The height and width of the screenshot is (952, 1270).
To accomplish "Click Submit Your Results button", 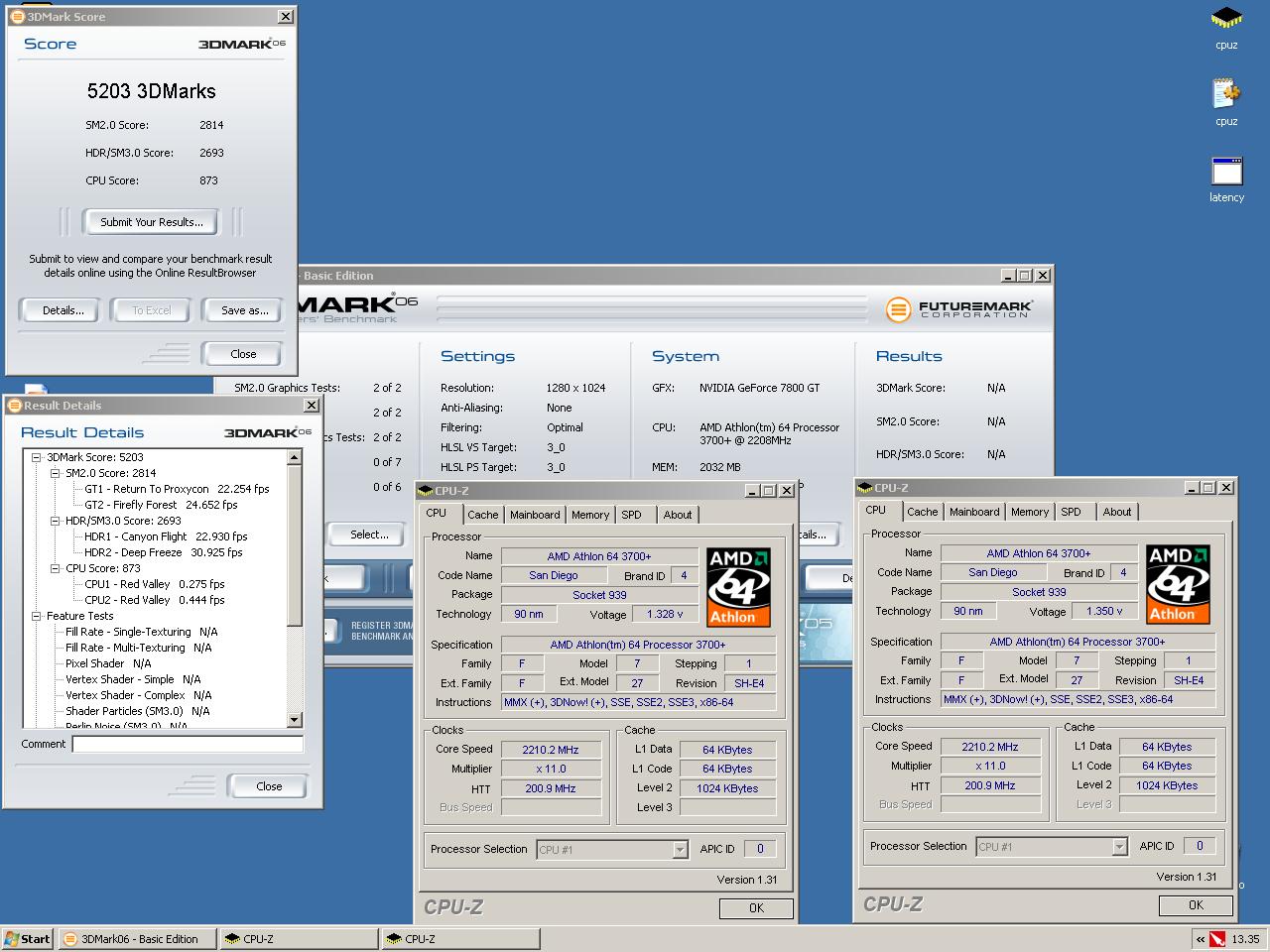I will (152, 222).
